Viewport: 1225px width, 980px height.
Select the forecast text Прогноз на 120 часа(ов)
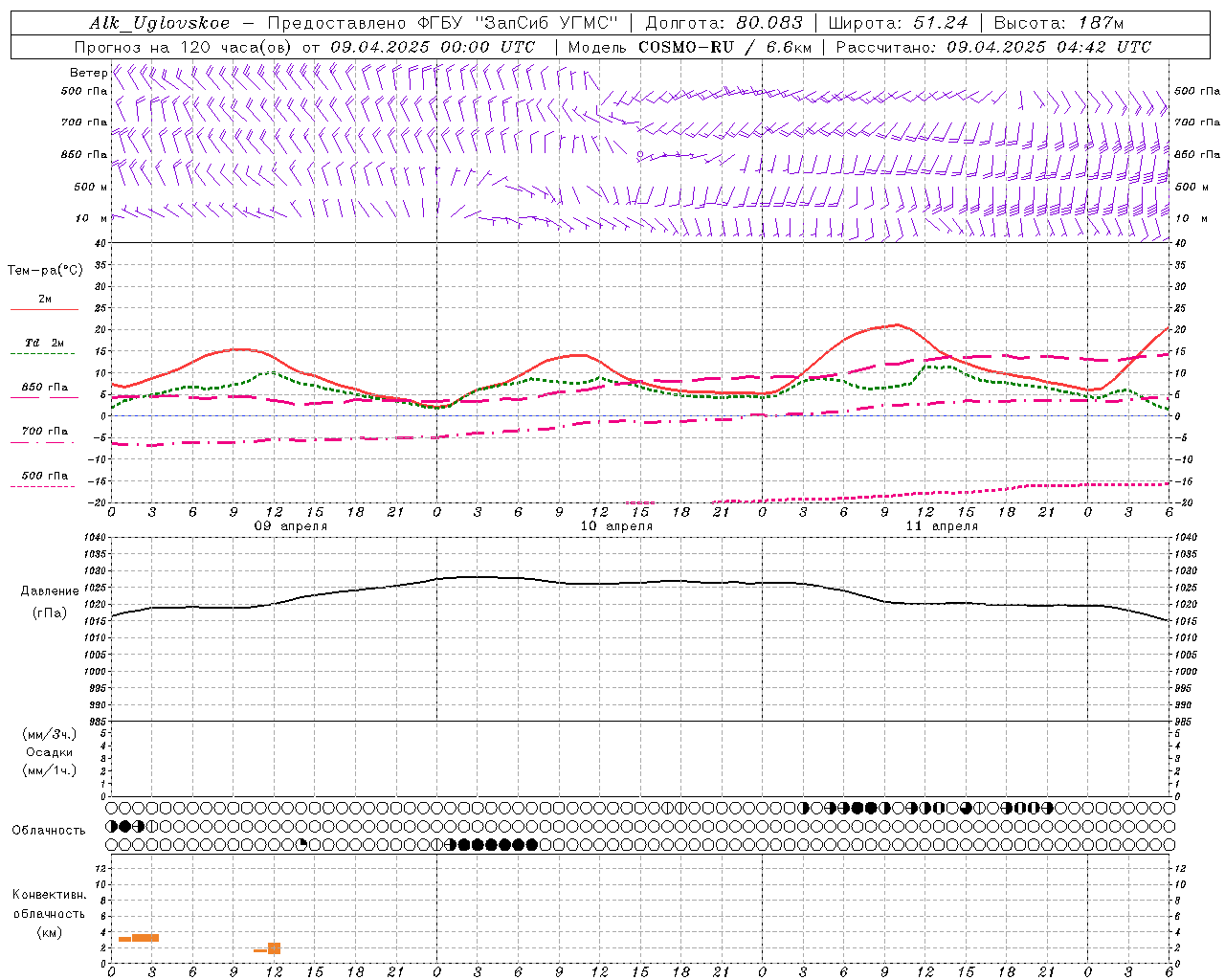(184, 47)
